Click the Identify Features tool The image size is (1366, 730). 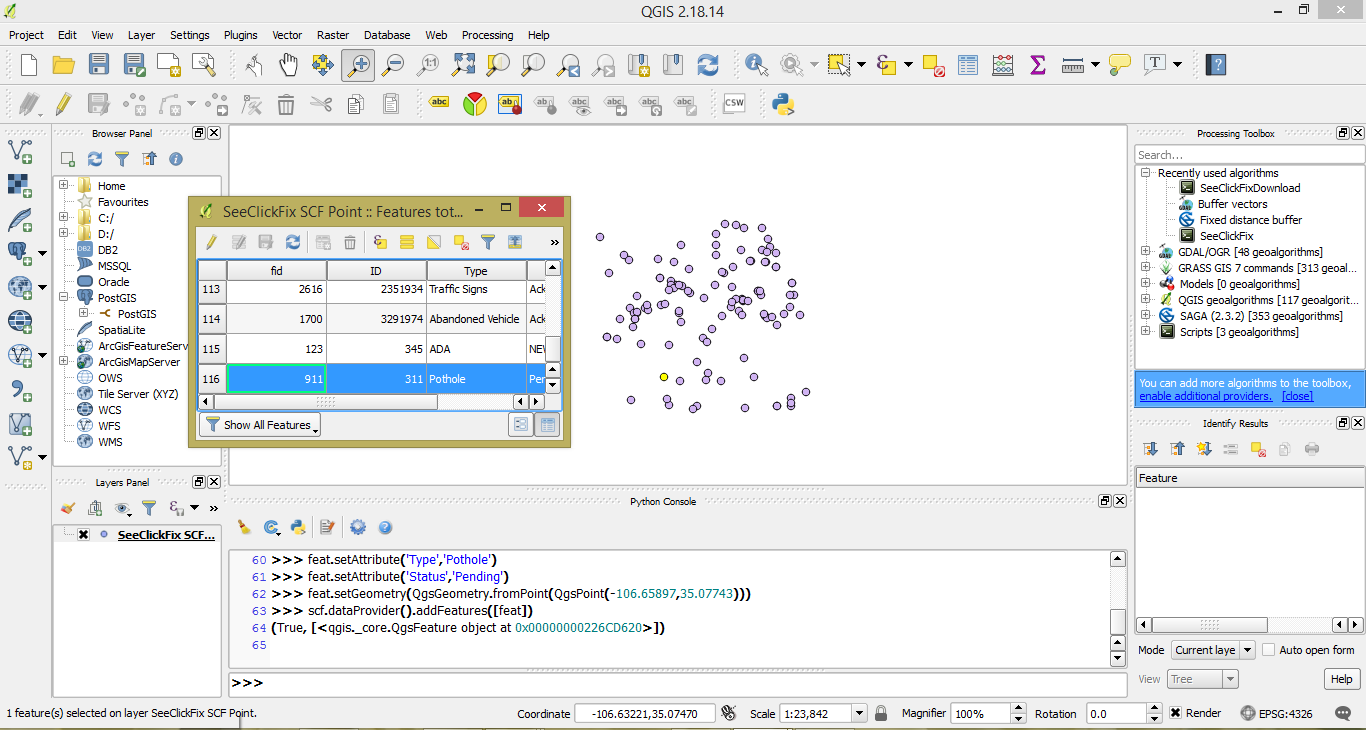(756, 65)
